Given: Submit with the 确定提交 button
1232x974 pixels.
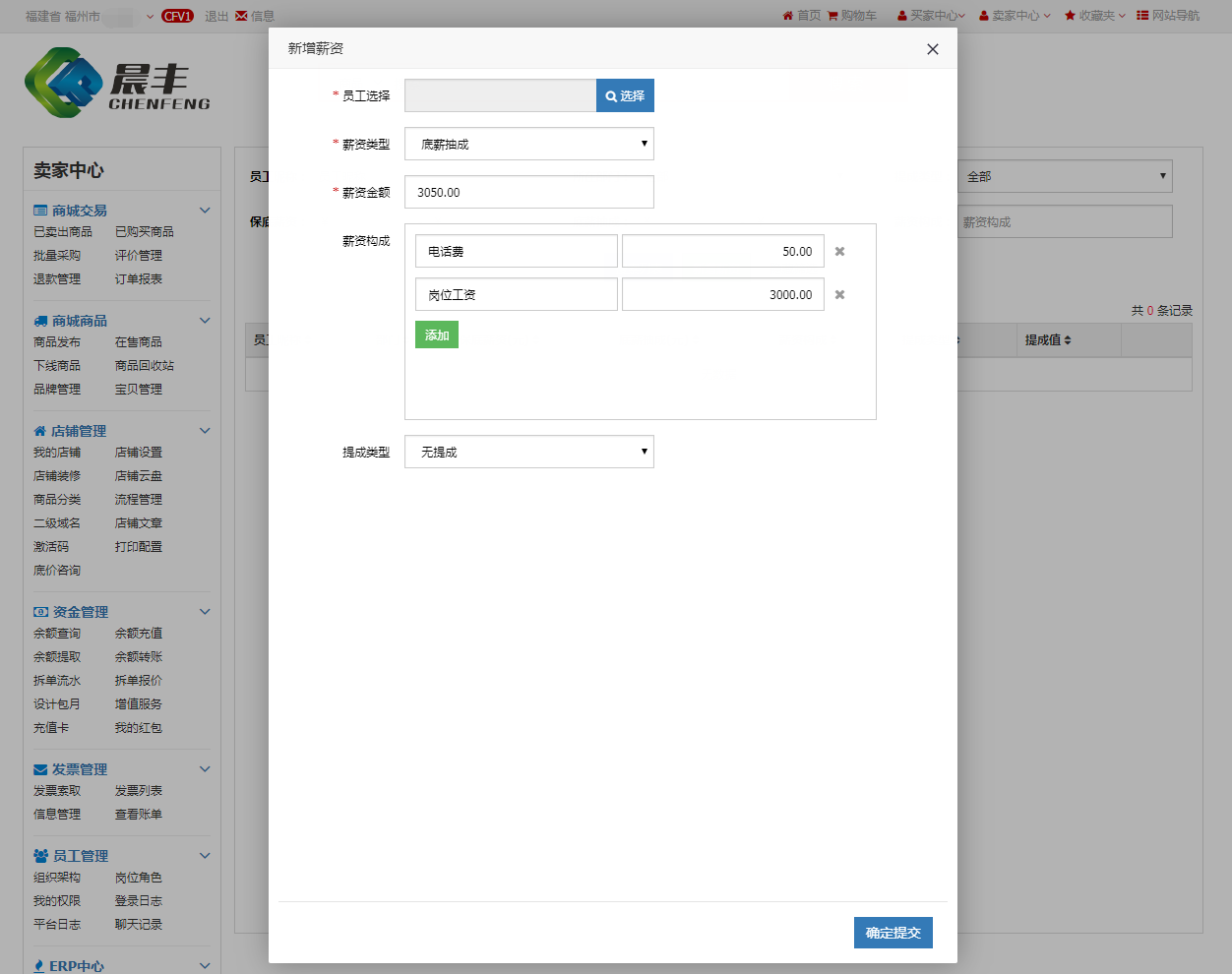Looking at the screenshot, I should (893, 933).
